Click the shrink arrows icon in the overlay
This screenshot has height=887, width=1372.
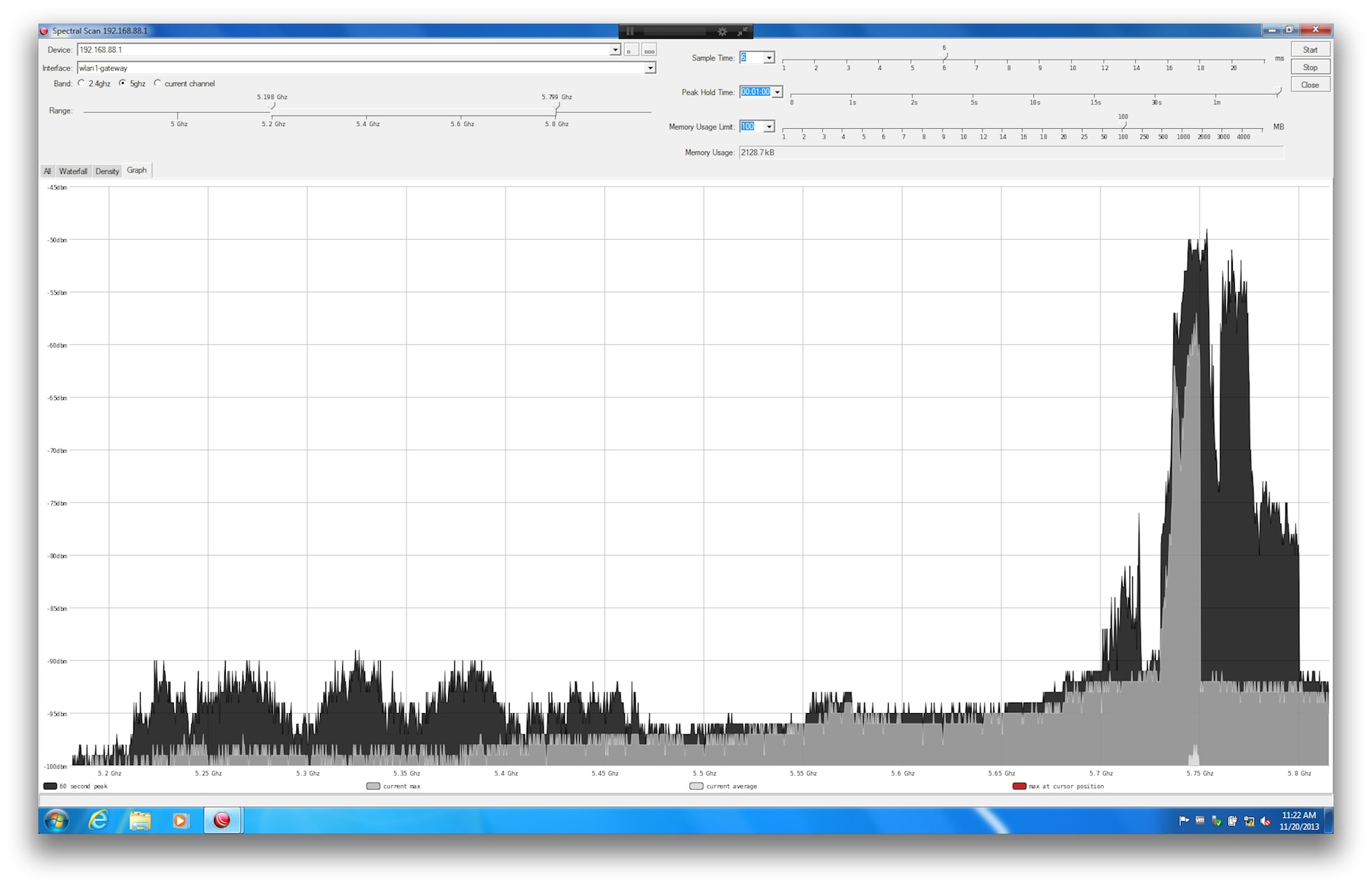[742, 31]
